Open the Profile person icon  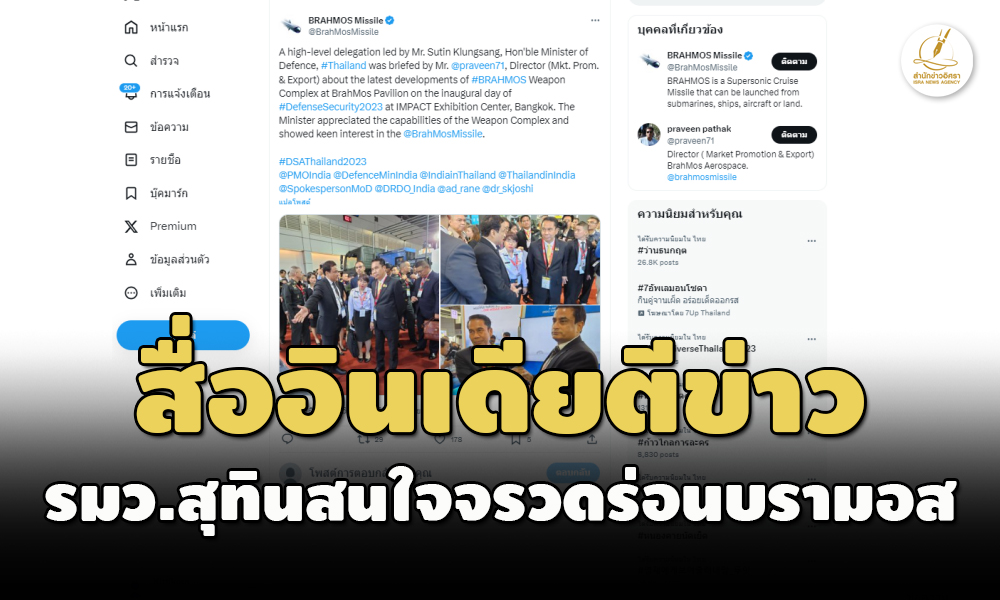pyautogui.click(x=131, y=259)
